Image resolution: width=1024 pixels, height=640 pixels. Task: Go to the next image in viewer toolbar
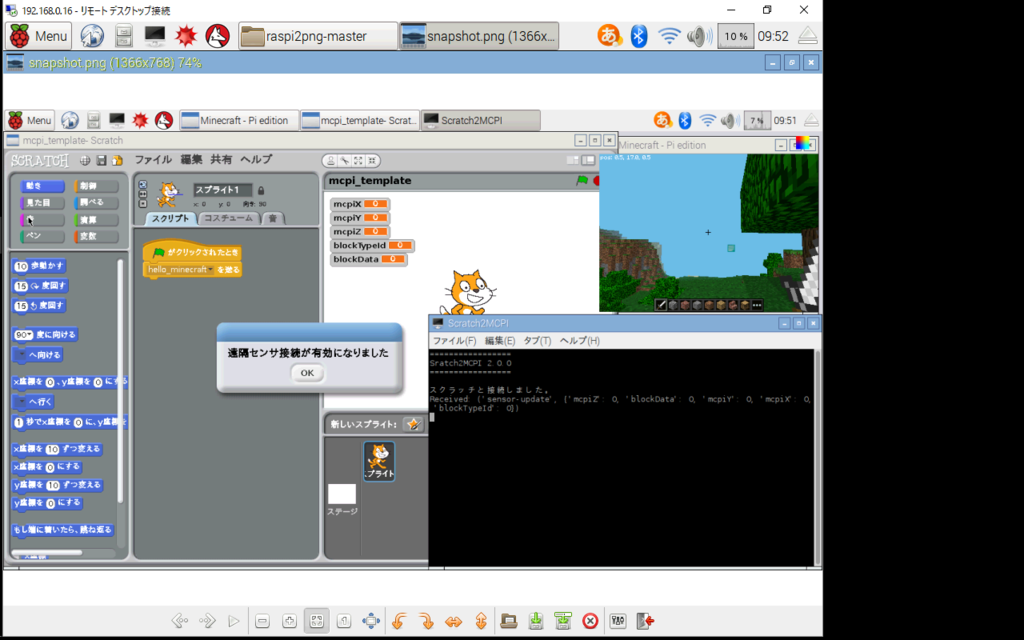pos(207,620)
